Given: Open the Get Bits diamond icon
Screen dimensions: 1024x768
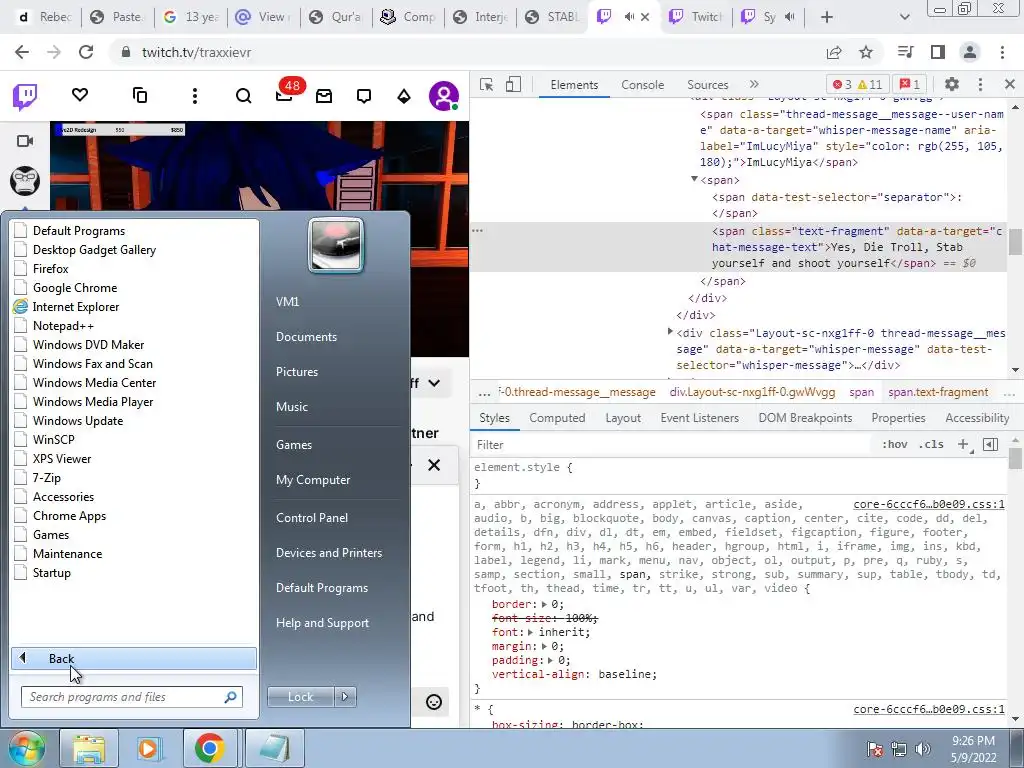Looking at the screenshot, I should click(404, 97).
